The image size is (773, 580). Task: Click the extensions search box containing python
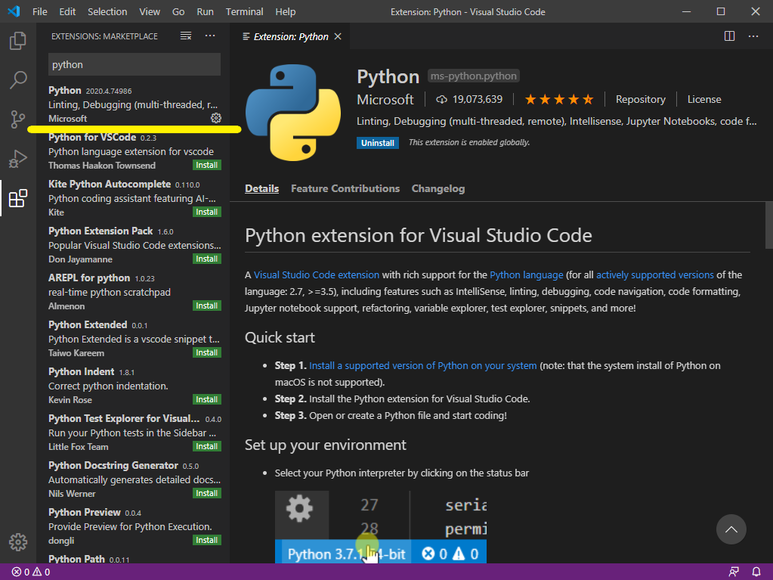click(x=134, y=65)
